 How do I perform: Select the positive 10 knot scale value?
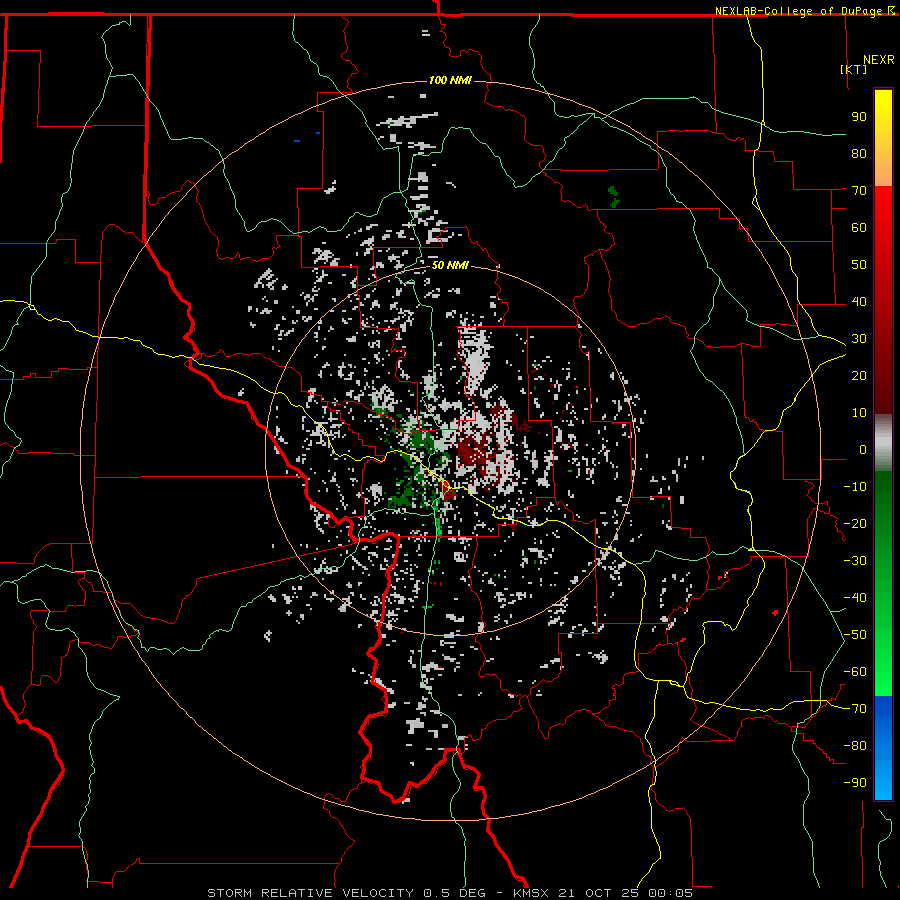click(859, 413)
